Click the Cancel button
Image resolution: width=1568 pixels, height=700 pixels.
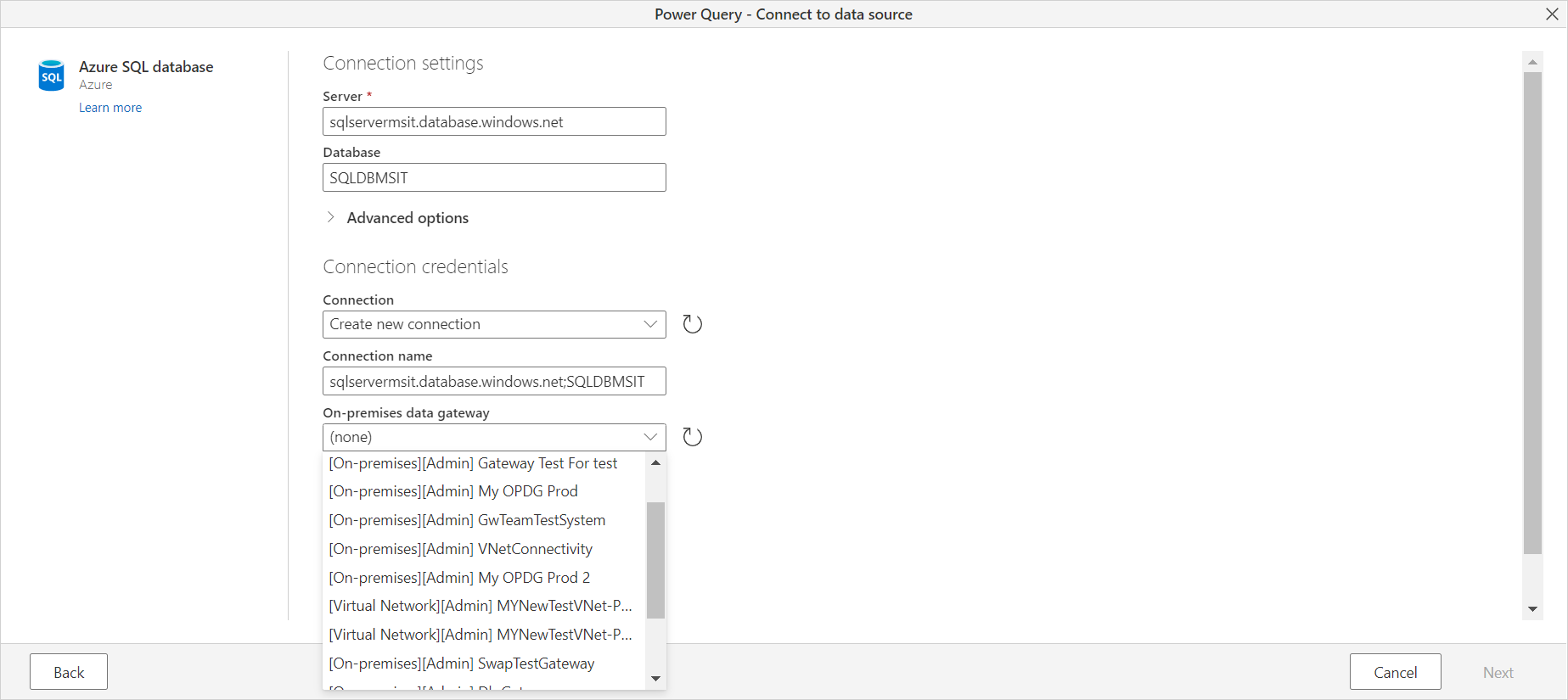pos(1395,672)
